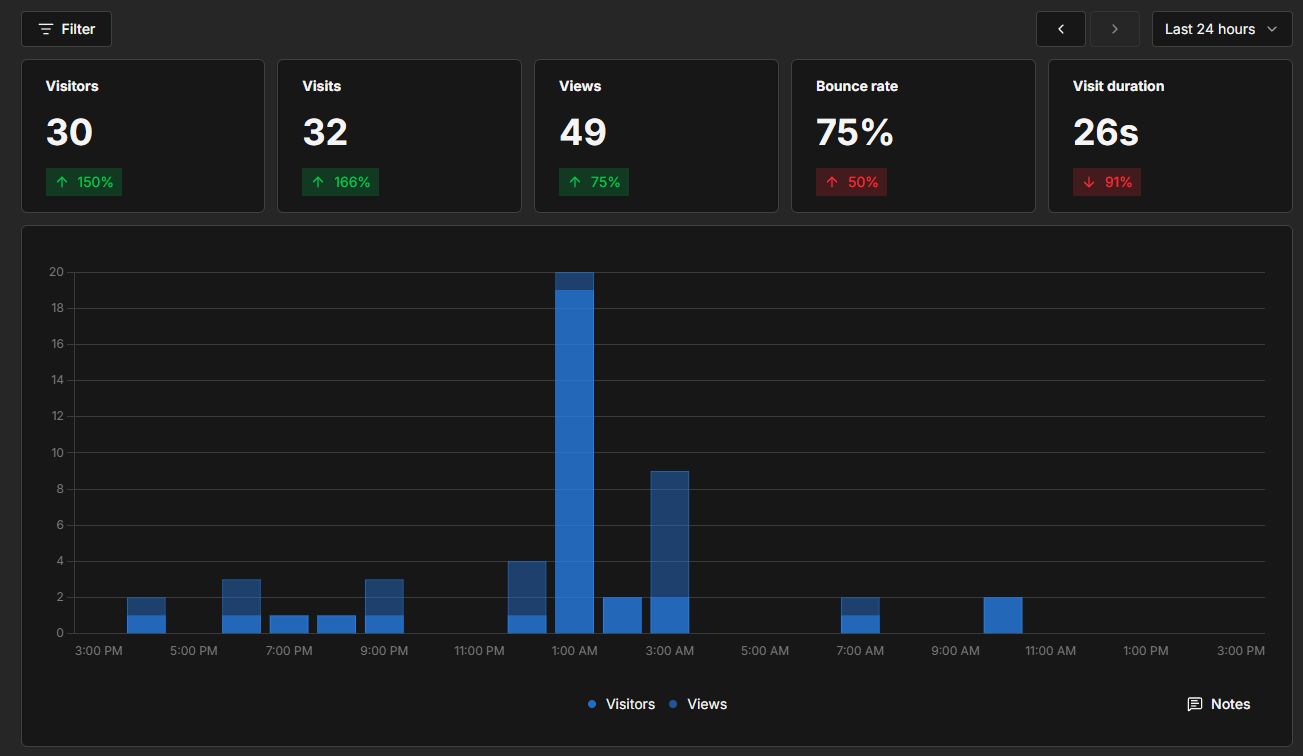Click the 7:00 AM chart bar
1303x756 pixels.
(860, 615)
